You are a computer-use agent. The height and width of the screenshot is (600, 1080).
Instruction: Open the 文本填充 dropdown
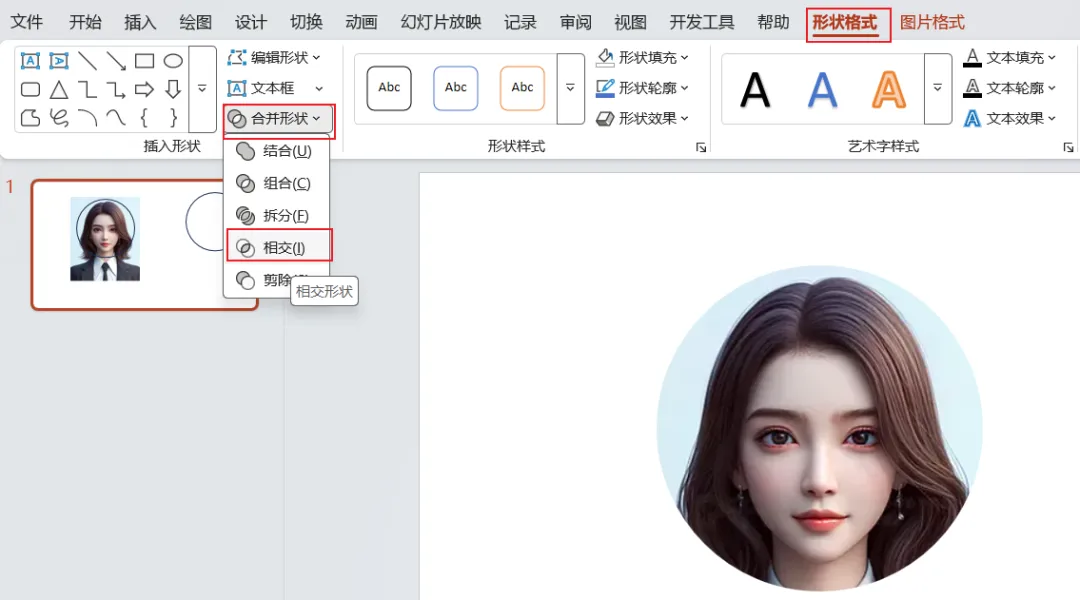tap(1010, 58)
